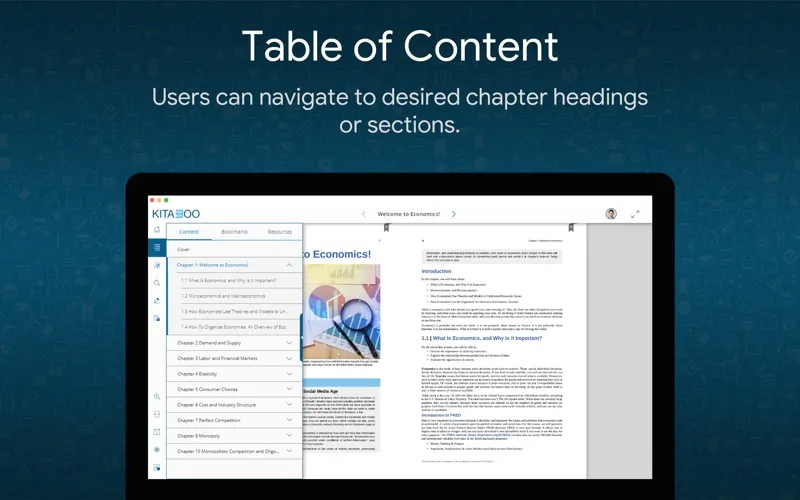Select Chapter 1: Welcome to Economics title
800x500 pixels.
pos(212,265)
